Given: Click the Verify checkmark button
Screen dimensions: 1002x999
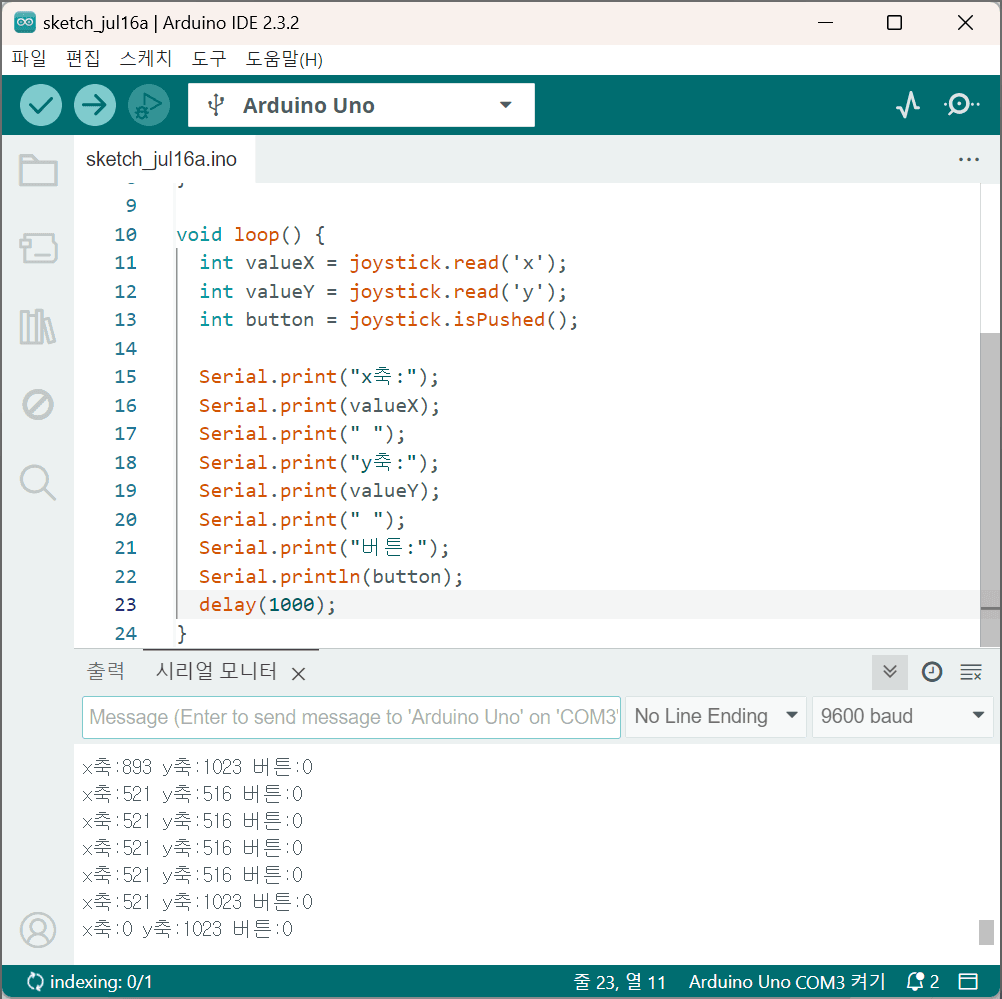Looking at the screenshot, I should tap(41, 105).
